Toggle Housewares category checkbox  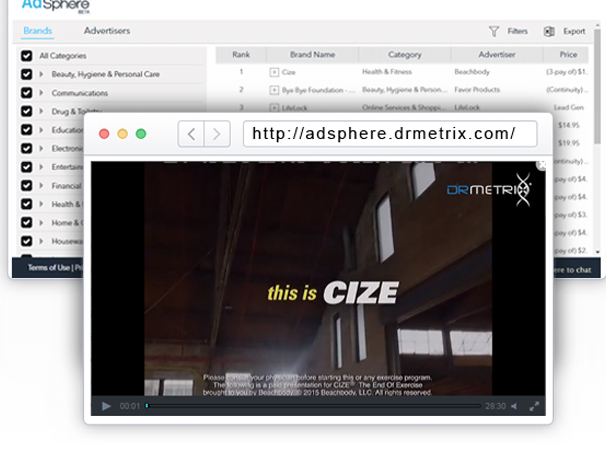[27, 241]
